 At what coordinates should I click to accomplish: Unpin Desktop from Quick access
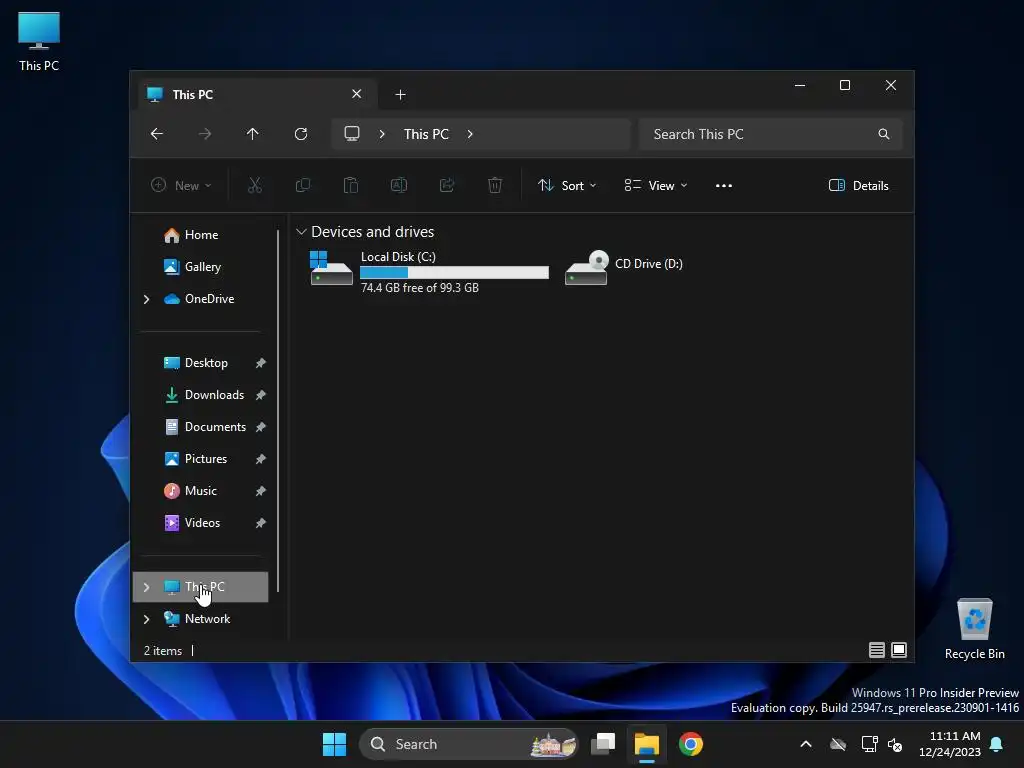261,363
